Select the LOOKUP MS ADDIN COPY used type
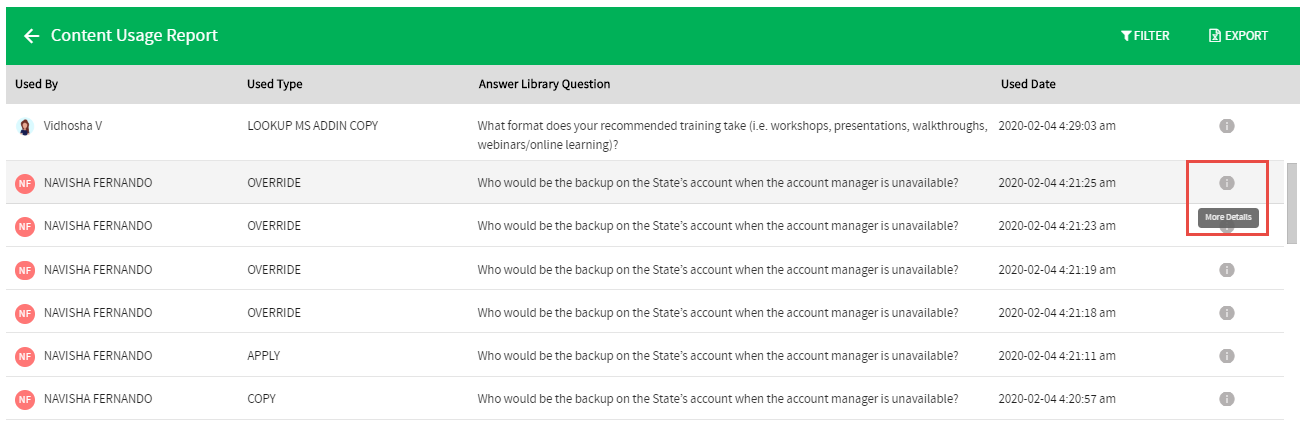Screen dimensions: 1305x424 [312, 126]
